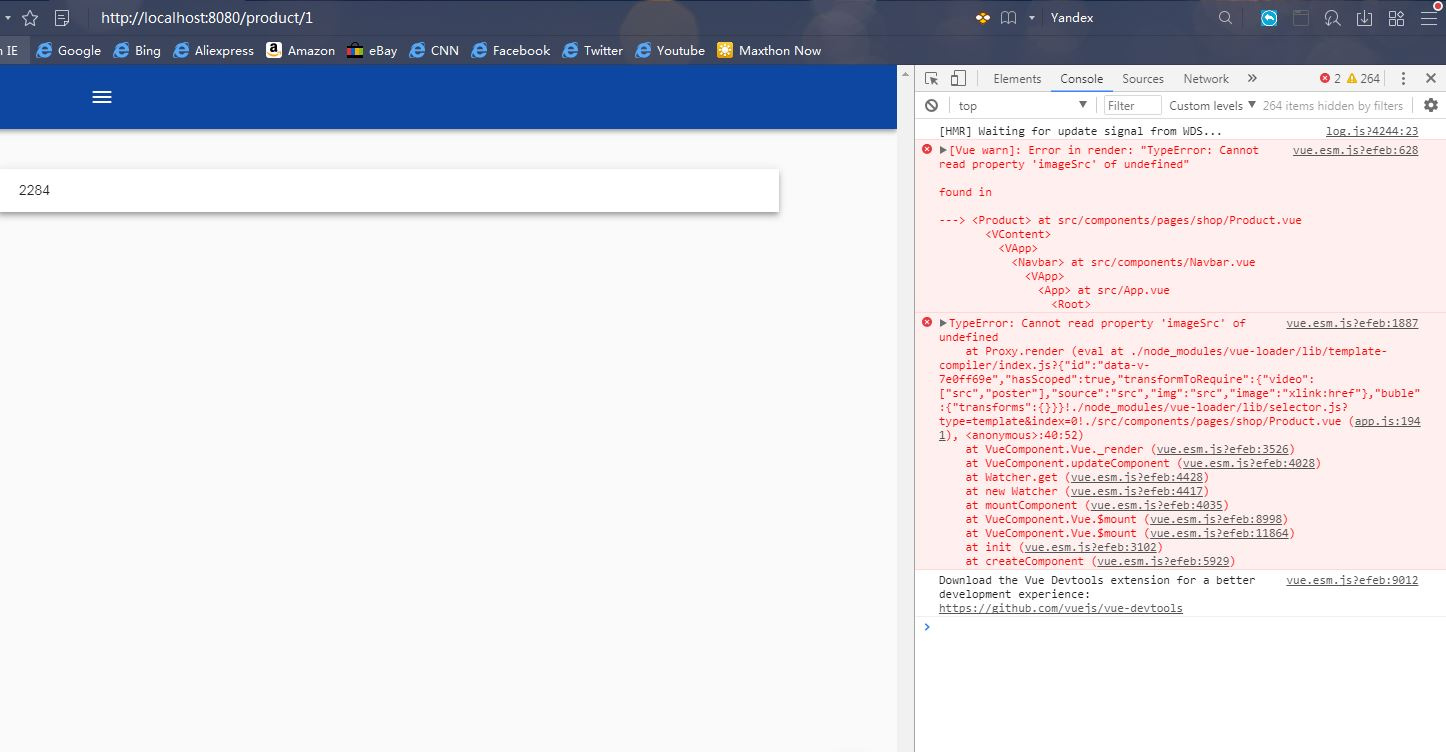Open source link vue.esm.js?efeb:9012
The height and width of the screenshot is (752, 1446).
[1352, 580]
